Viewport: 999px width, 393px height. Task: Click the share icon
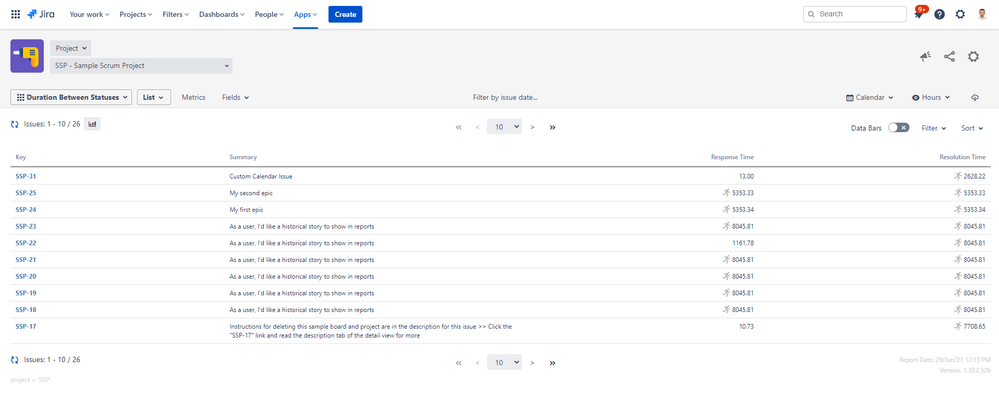949,57
